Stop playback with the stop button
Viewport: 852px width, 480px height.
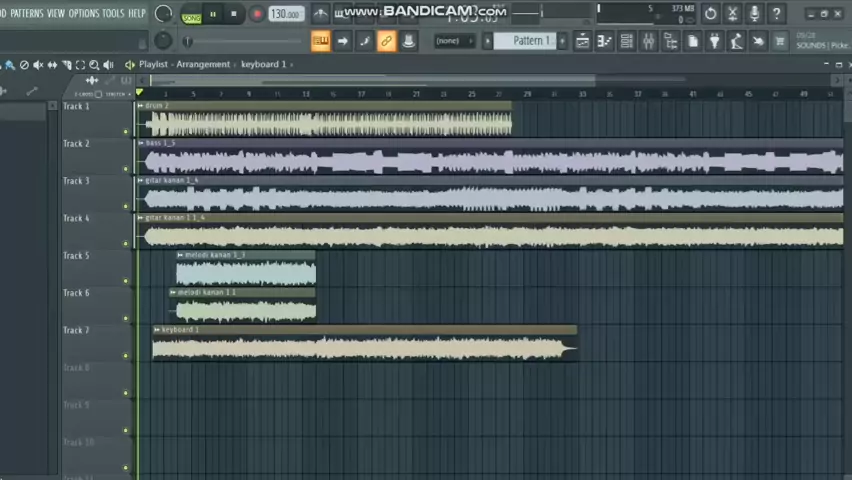pyautogui.click(x=234, y=14)
